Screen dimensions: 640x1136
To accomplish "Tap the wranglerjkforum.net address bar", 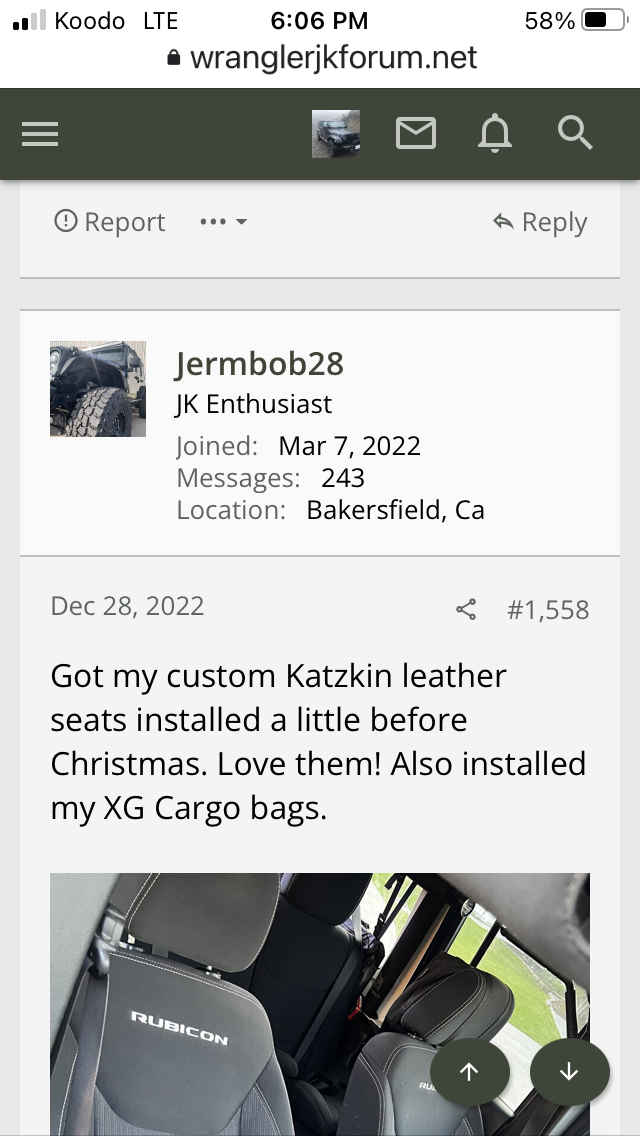I will pos(333,58).
